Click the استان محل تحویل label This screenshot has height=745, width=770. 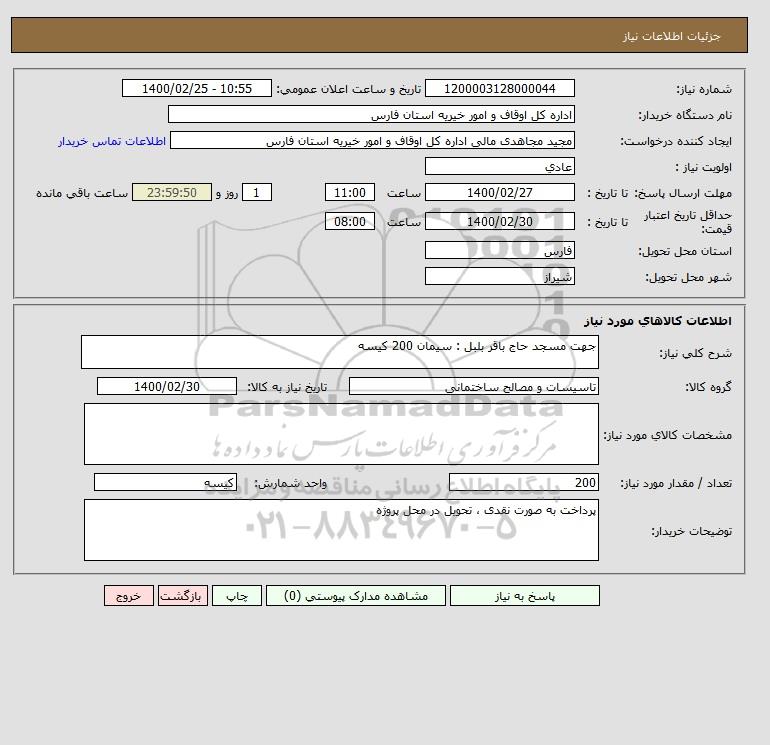point(685,251)
